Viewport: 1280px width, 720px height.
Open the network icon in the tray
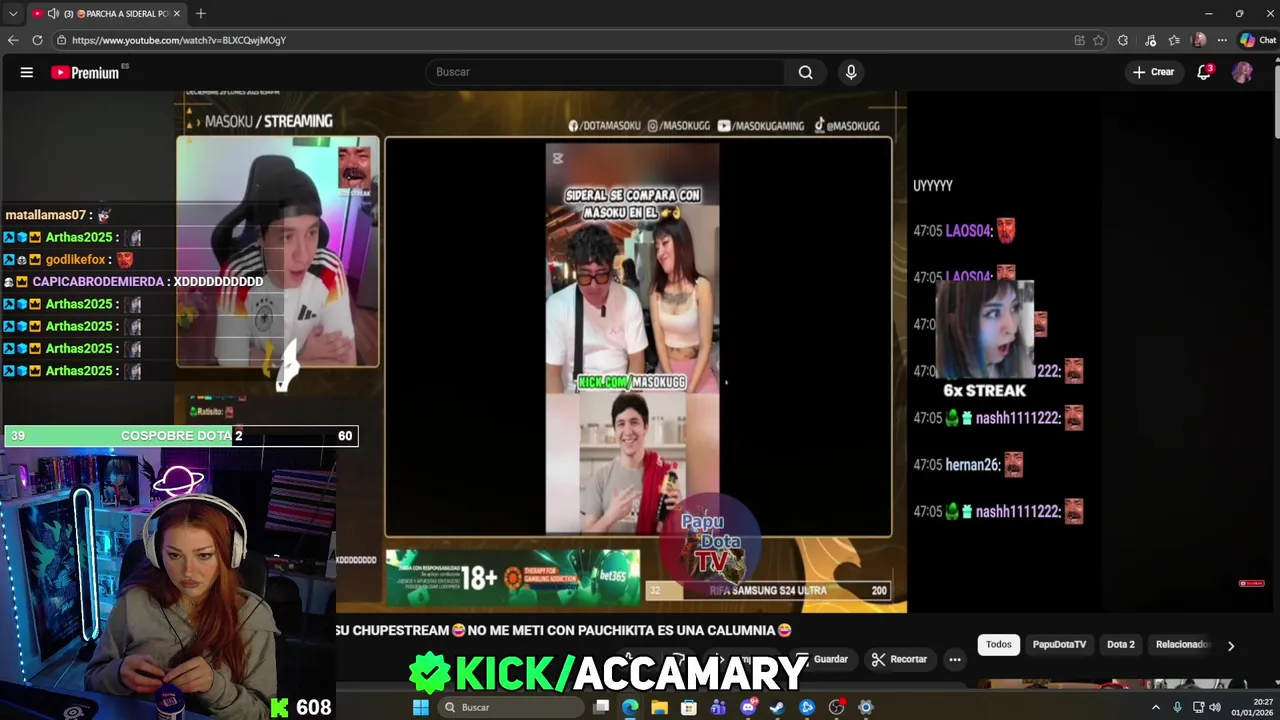point(1198,707)
